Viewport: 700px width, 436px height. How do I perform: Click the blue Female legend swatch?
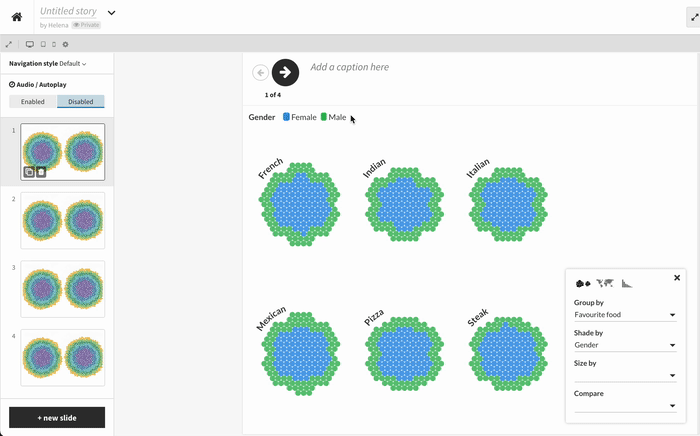pos(286,117)
